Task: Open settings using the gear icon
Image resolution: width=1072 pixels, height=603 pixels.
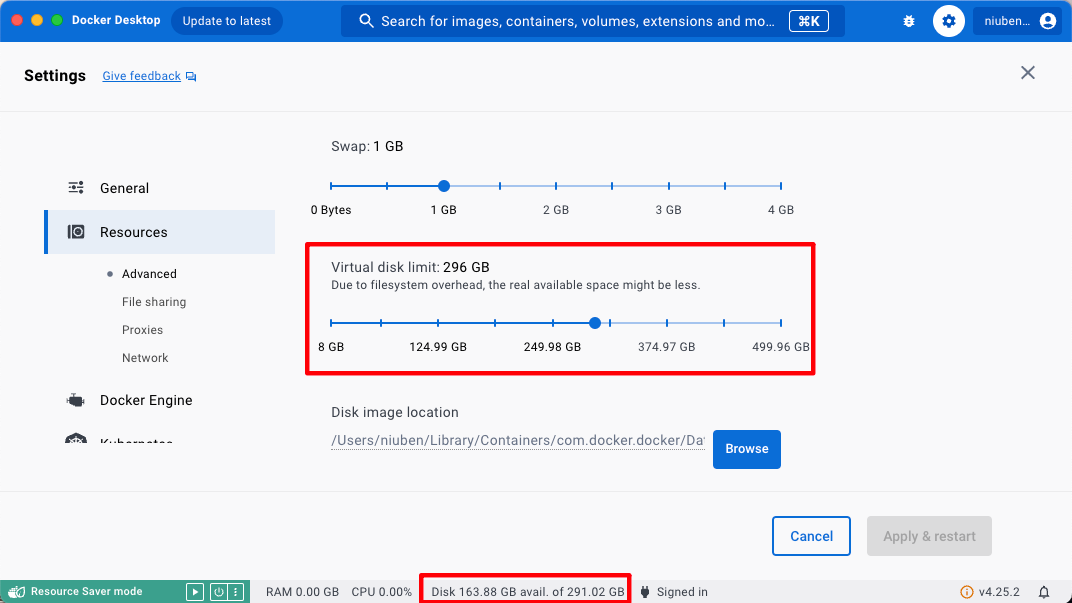Action: click(948, 20)
